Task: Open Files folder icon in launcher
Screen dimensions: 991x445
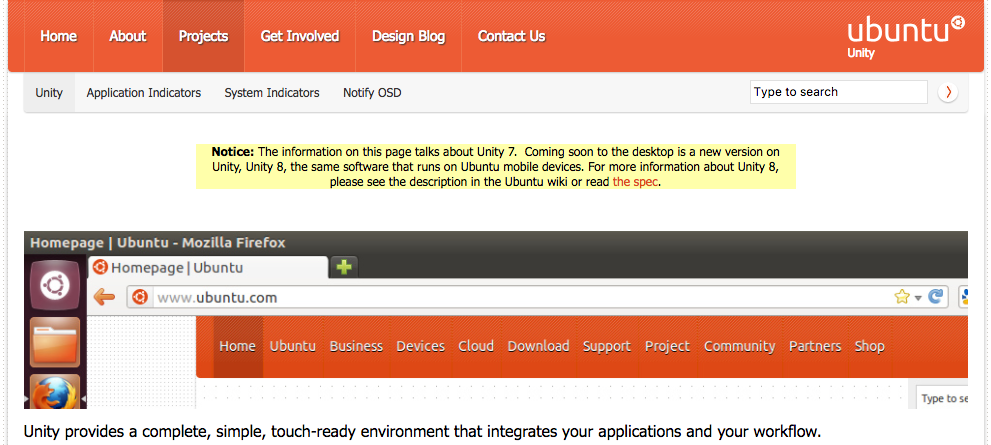Action: pos(55,342)
